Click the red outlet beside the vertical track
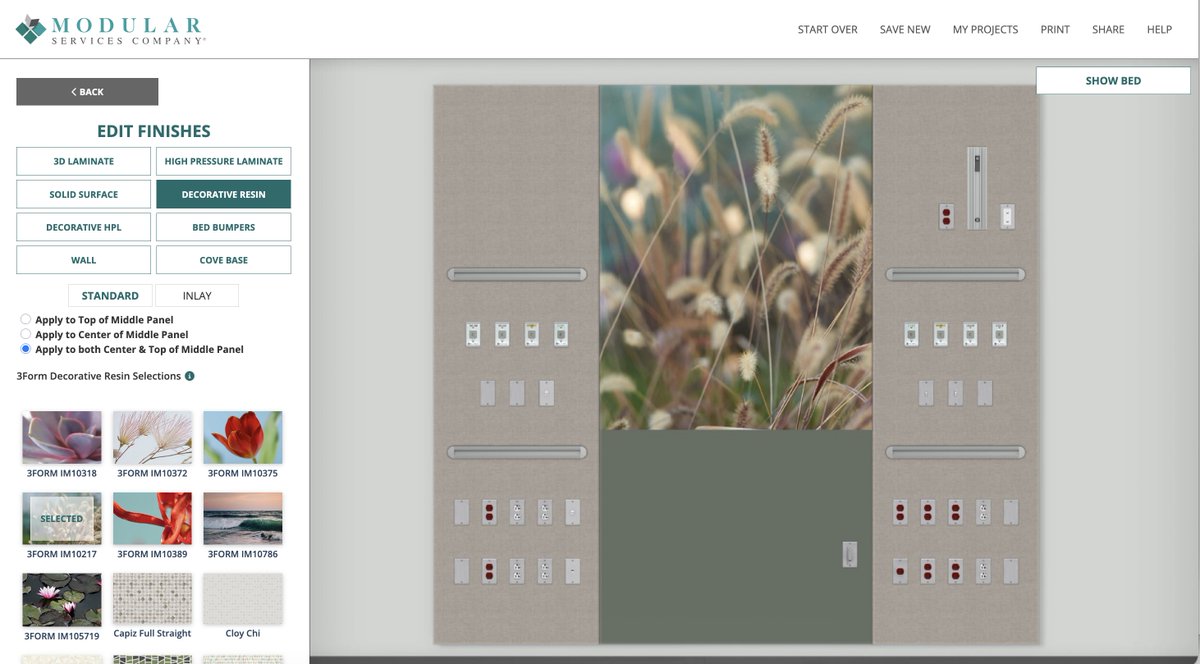Viewport: 1200px width, 664px height. pos(946,216)
